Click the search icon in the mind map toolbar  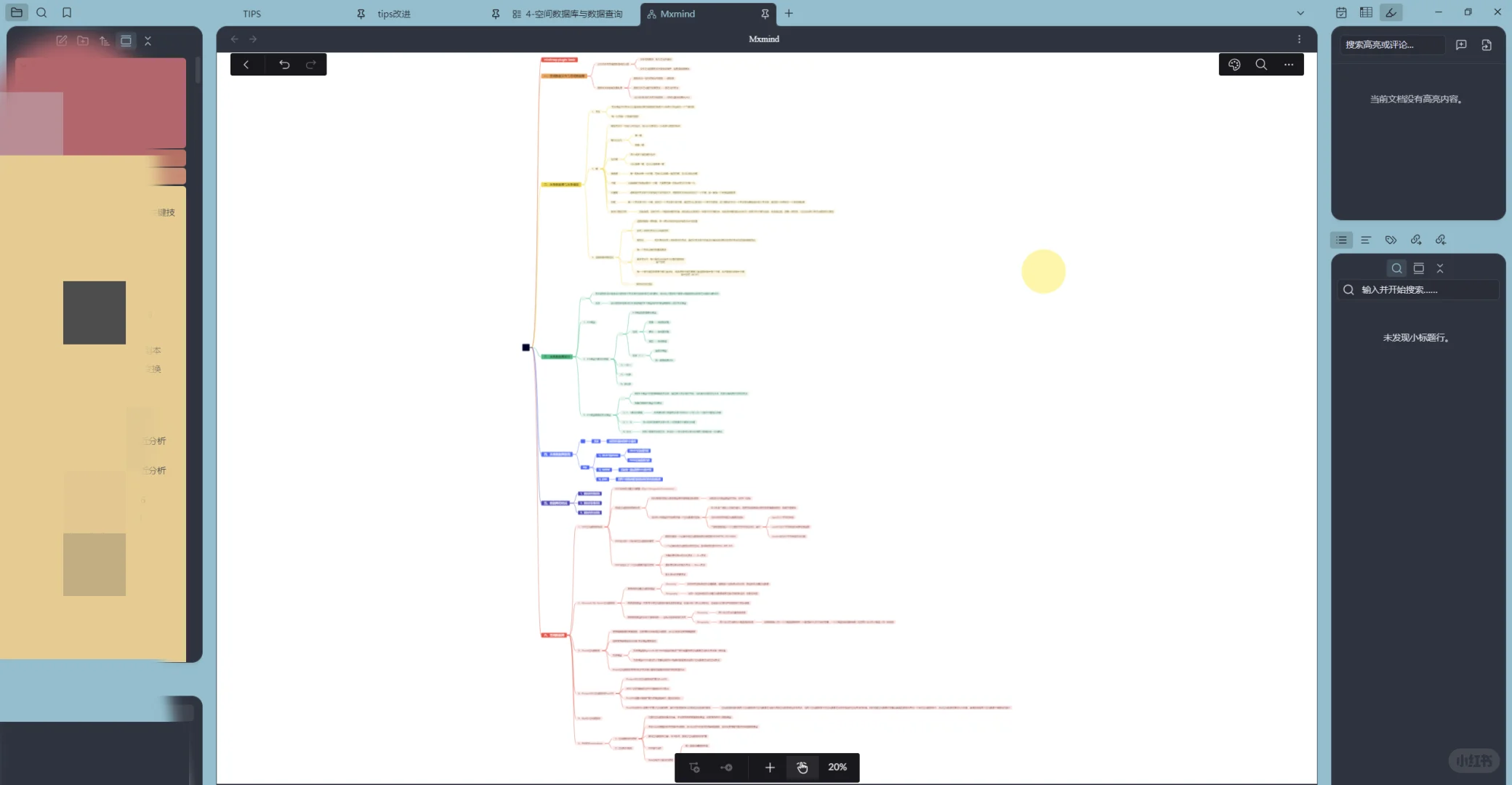coord(1261,65)
